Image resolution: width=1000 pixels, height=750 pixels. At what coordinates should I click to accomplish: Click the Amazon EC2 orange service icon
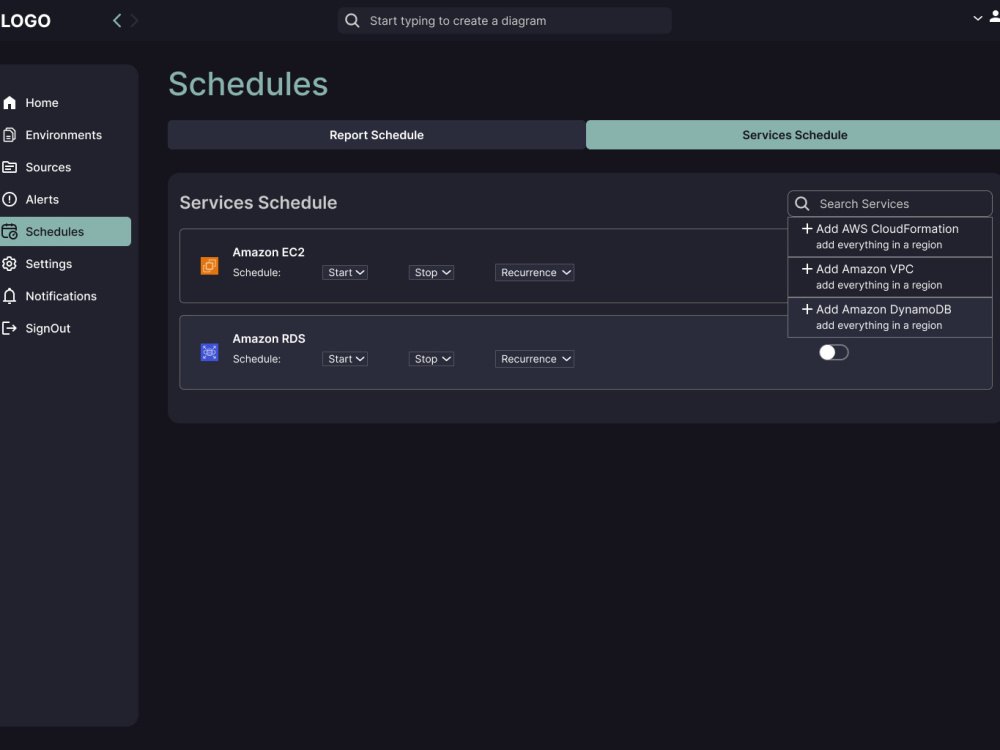point(209,266)
